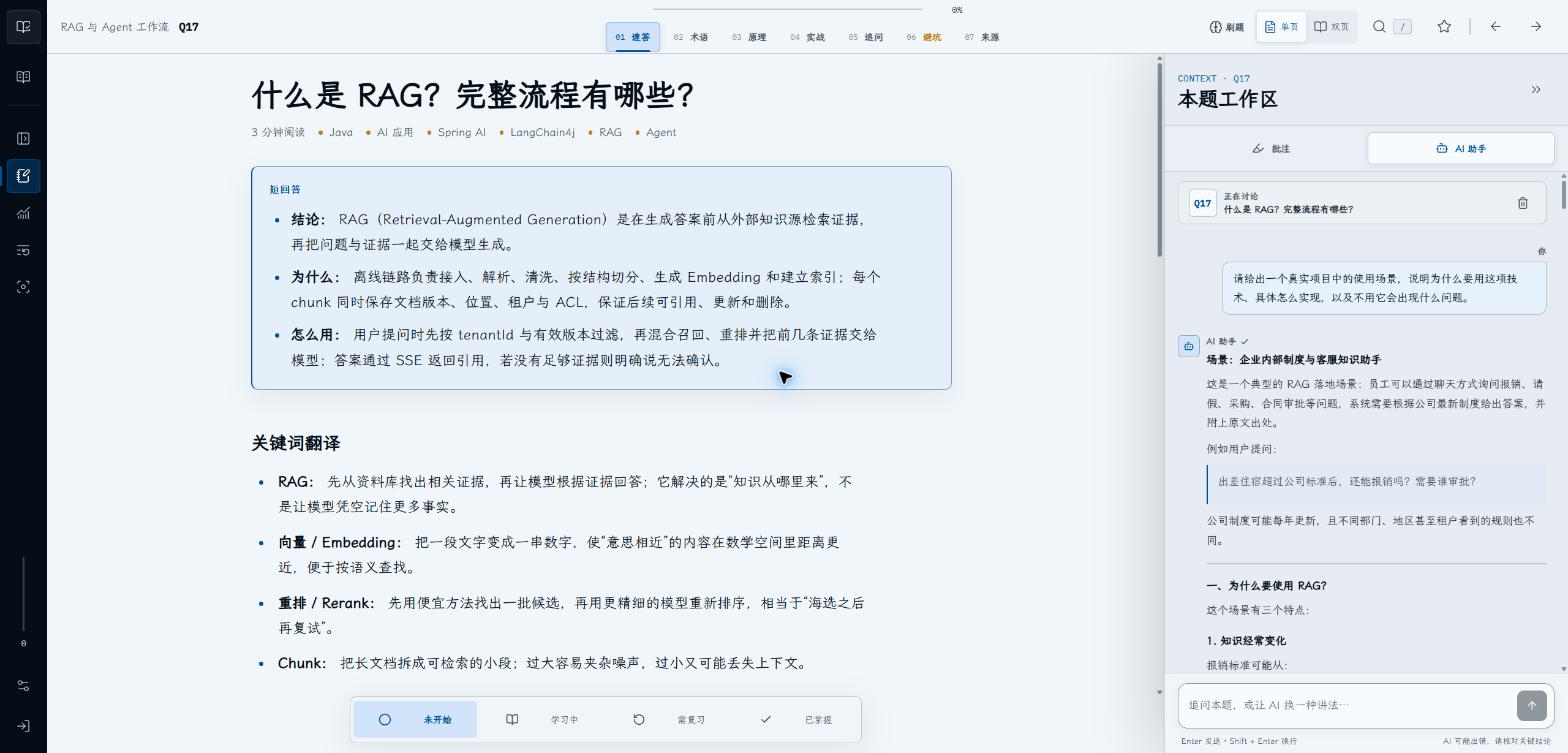Select the 06 避坑 tab
Image resolution: width=1568 pixels, height=753 pixels.
[x=924, y=37]
